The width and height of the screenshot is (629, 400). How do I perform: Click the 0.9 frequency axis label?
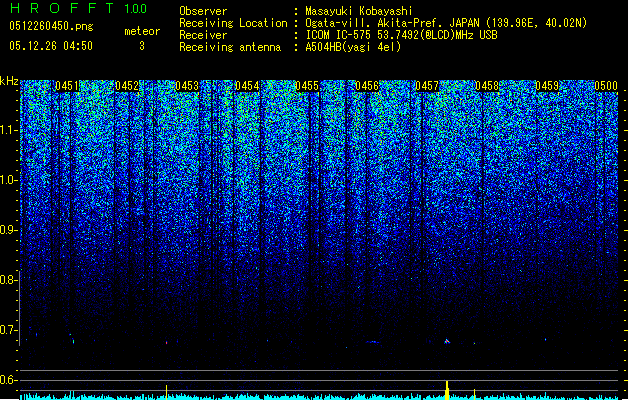point(9,230)
